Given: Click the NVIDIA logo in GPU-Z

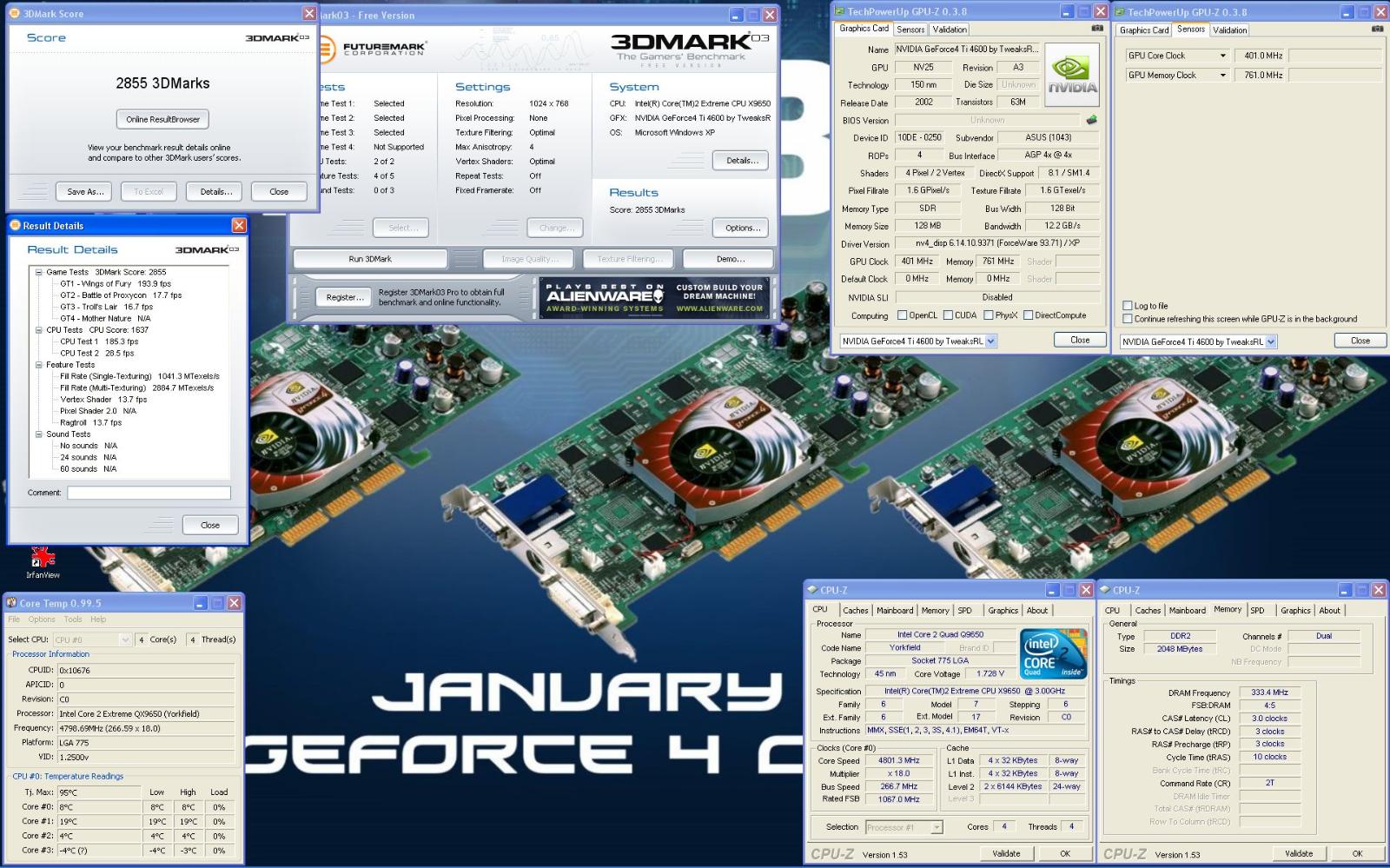Looking at the screenshot, I should click(1072, 74).
